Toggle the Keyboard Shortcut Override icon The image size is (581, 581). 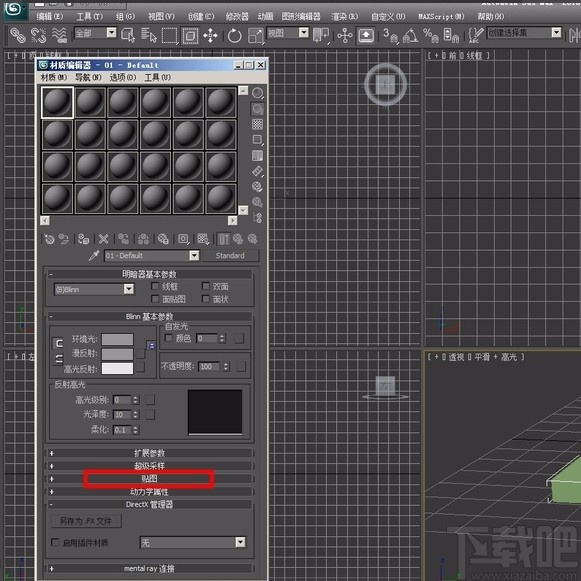pyautogui.click(x=366, y=36)
